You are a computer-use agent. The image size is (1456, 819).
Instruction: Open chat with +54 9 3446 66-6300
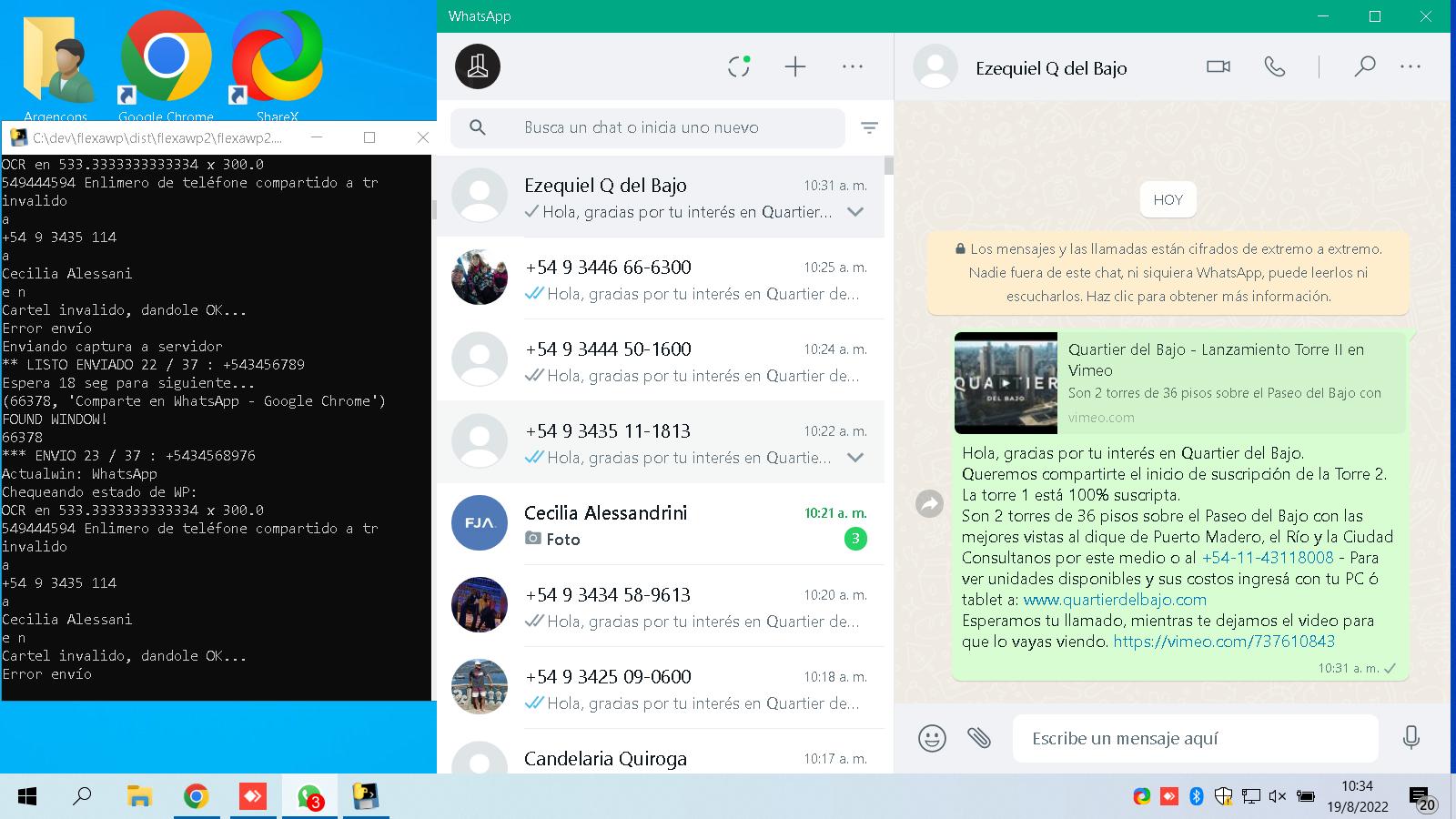coord(660,278)
